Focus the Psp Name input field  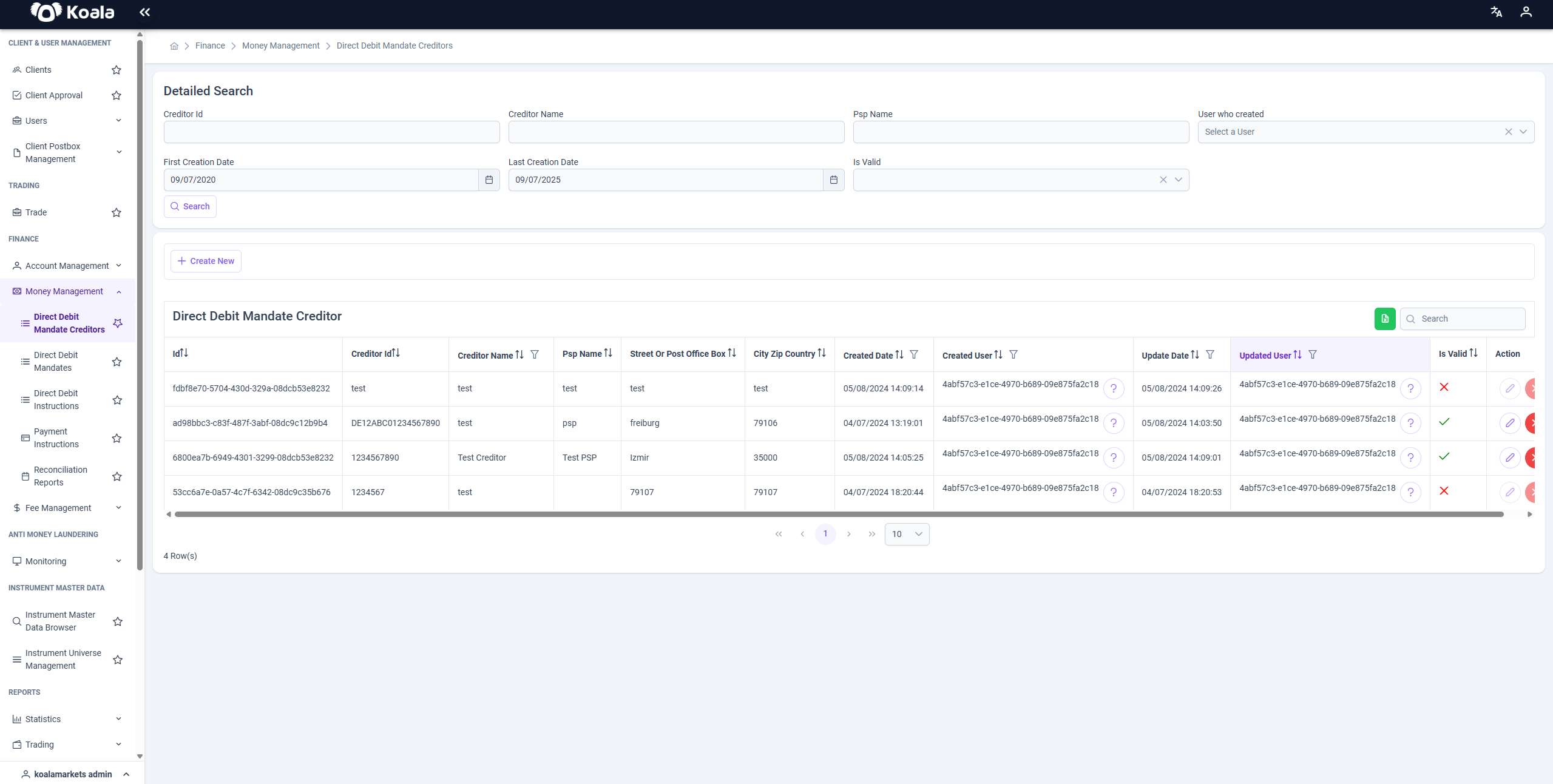1021,132
